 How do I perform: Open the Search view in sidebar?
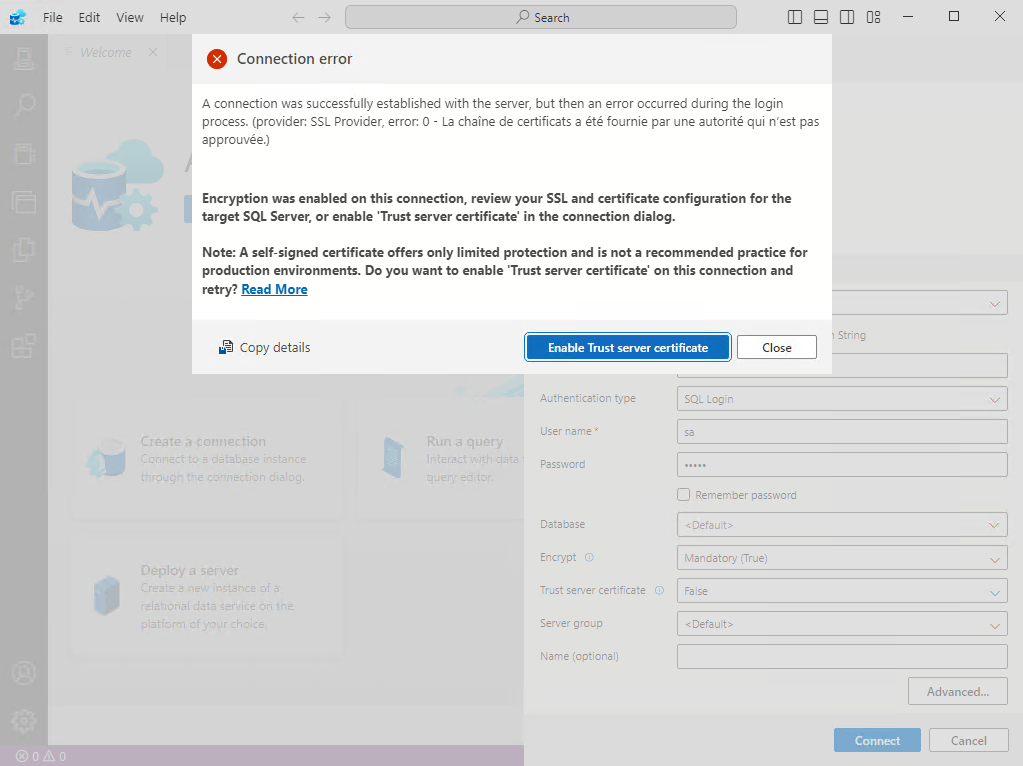tap(23, 105)
